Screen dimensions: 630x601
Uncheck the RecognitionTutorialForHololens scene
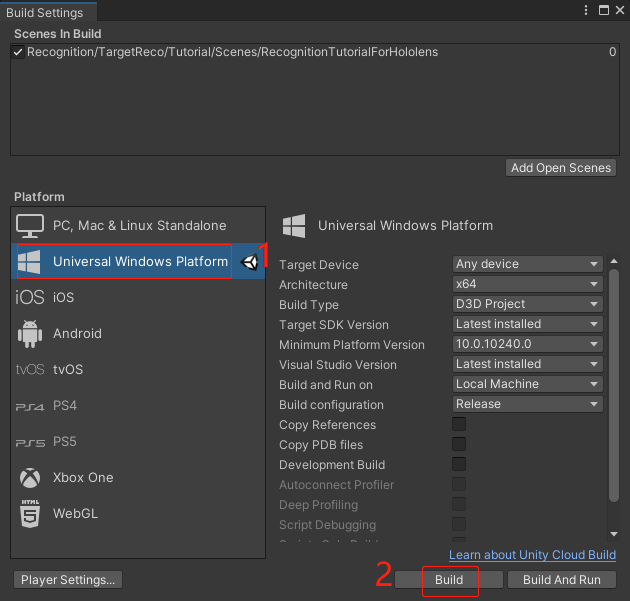(18, 52)
